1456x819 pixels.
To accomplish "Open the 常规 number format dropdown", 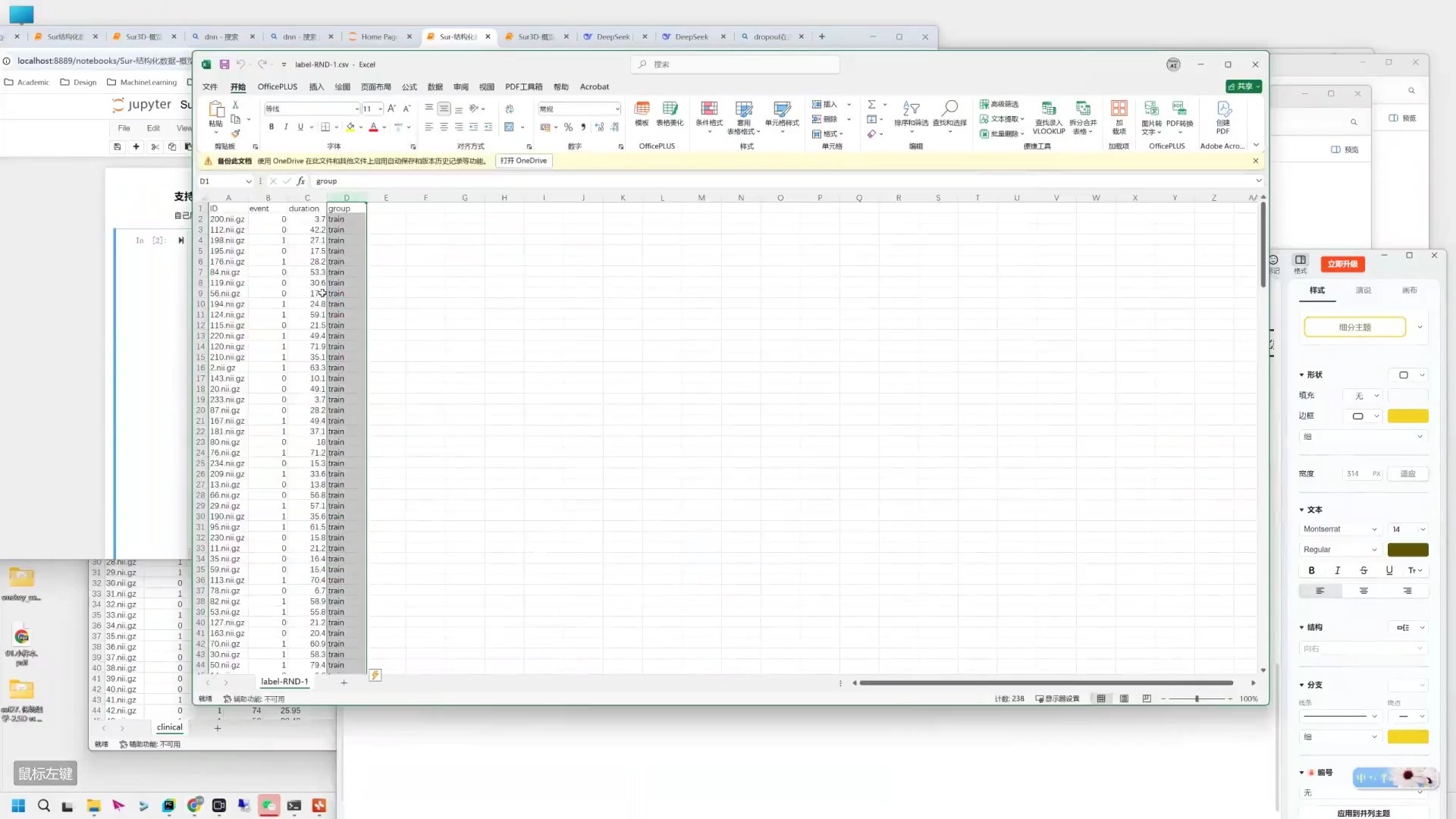I will [x=617, y=108].
